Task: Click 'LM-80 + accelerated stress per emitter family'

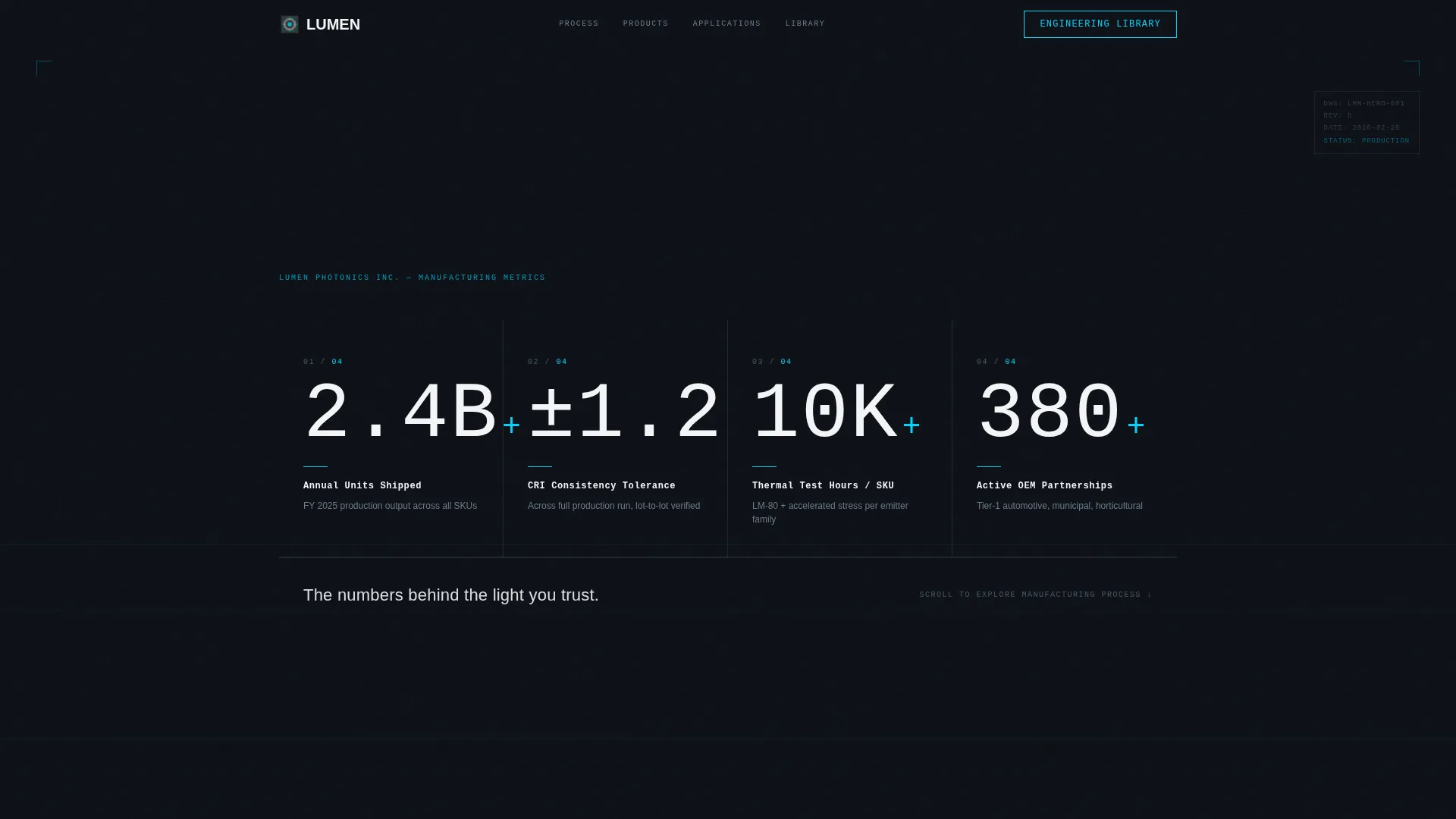Action: (x=830, y=513)
